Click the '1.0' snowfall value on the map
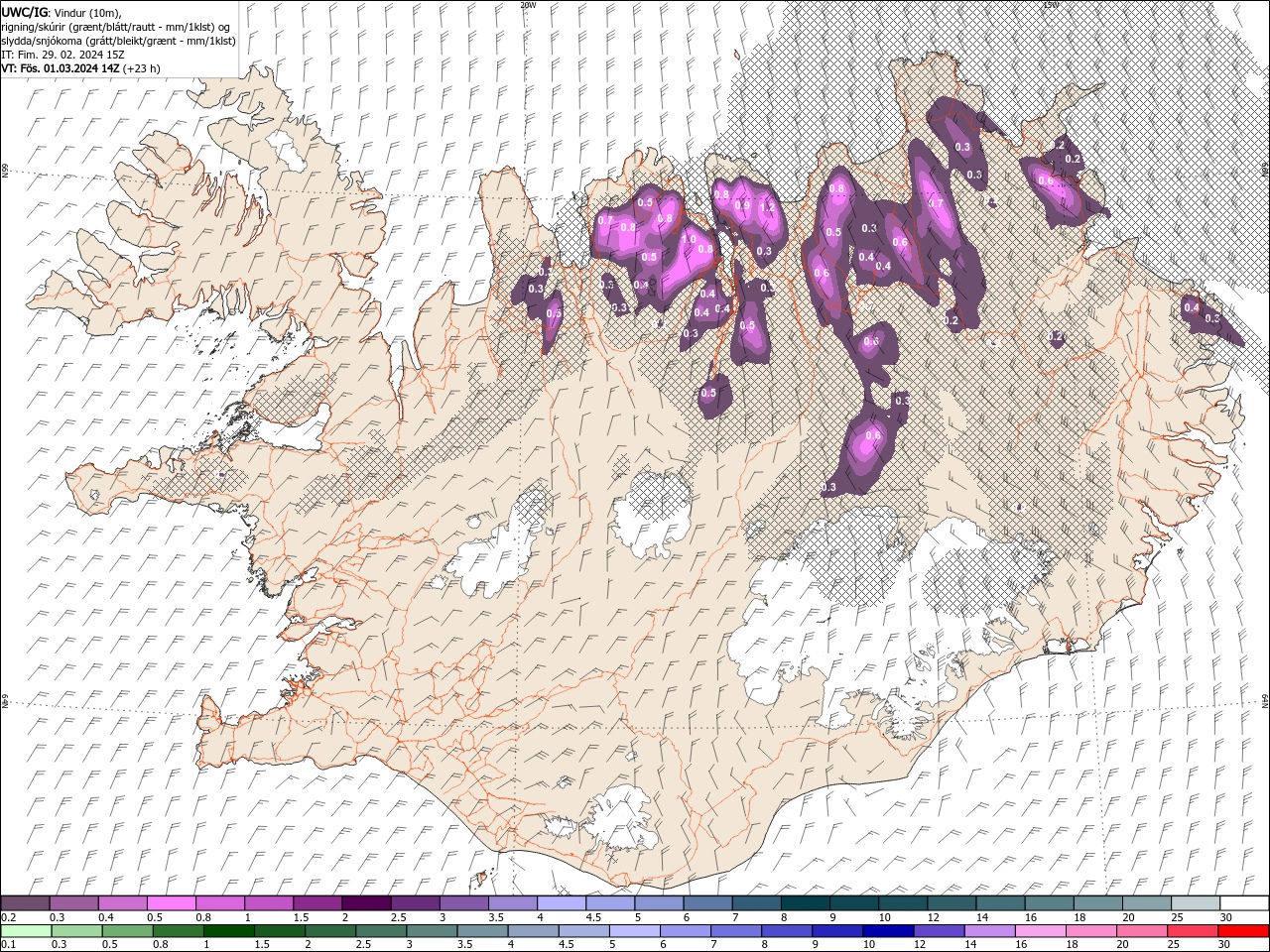The height and width of the screenshot is (952, 1270). [x=689, y=239]
